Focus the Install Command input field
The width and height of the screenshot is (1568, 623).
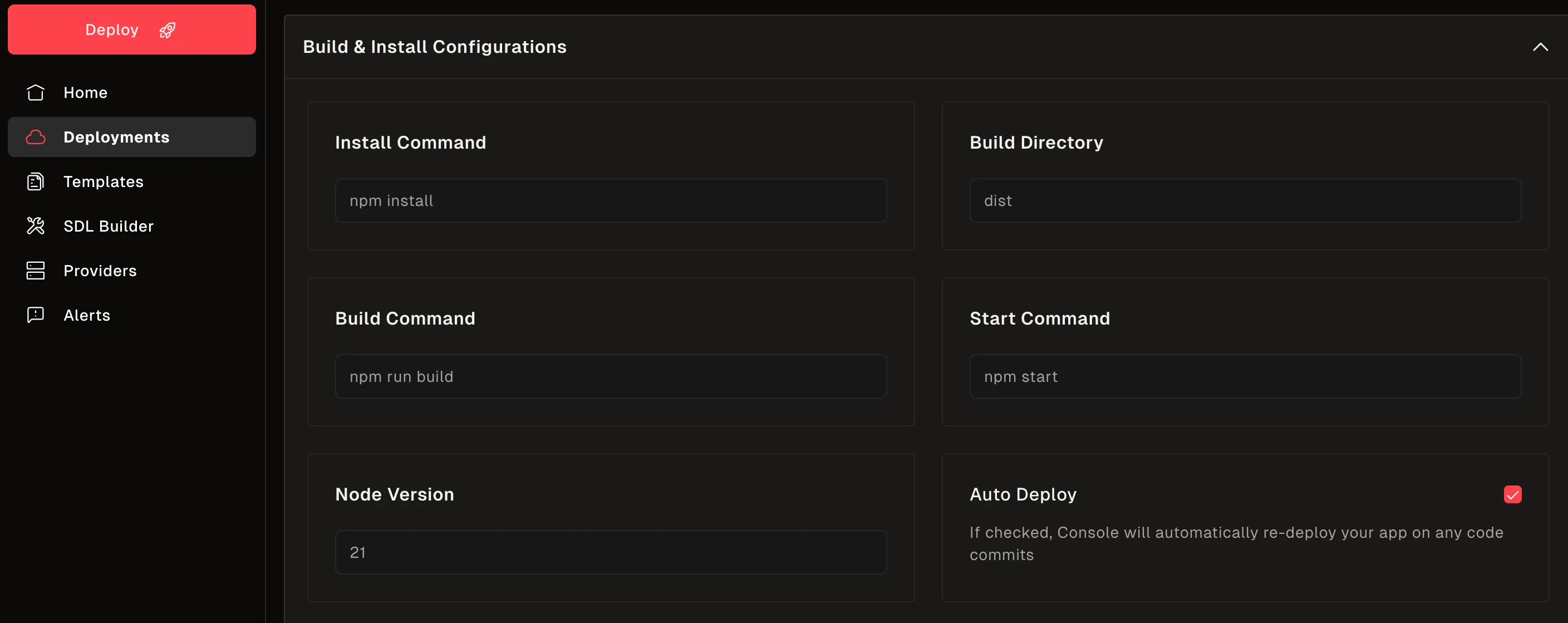pyautogui.click(x=610, y=200)
